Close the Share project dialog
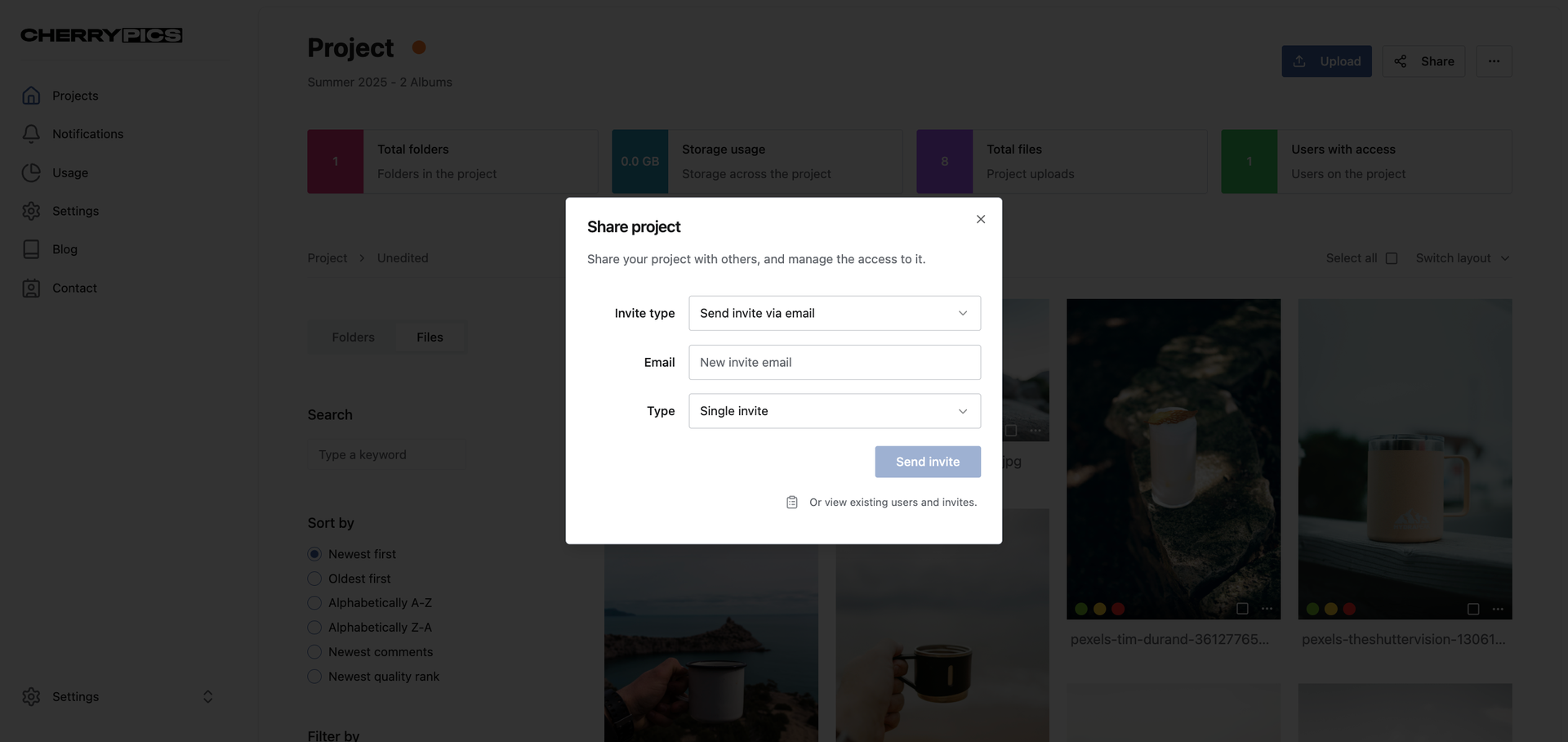1568x742 pixels. pyautogui.click(x=980, y=219)
